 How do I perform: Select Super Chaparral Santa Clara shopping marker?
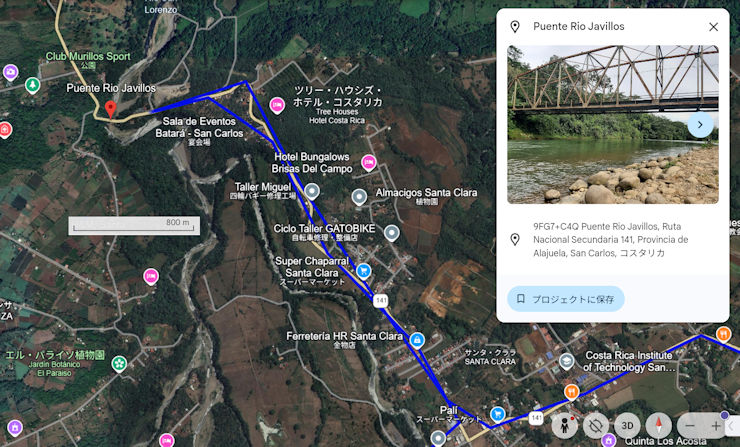(x=363, y=271)
